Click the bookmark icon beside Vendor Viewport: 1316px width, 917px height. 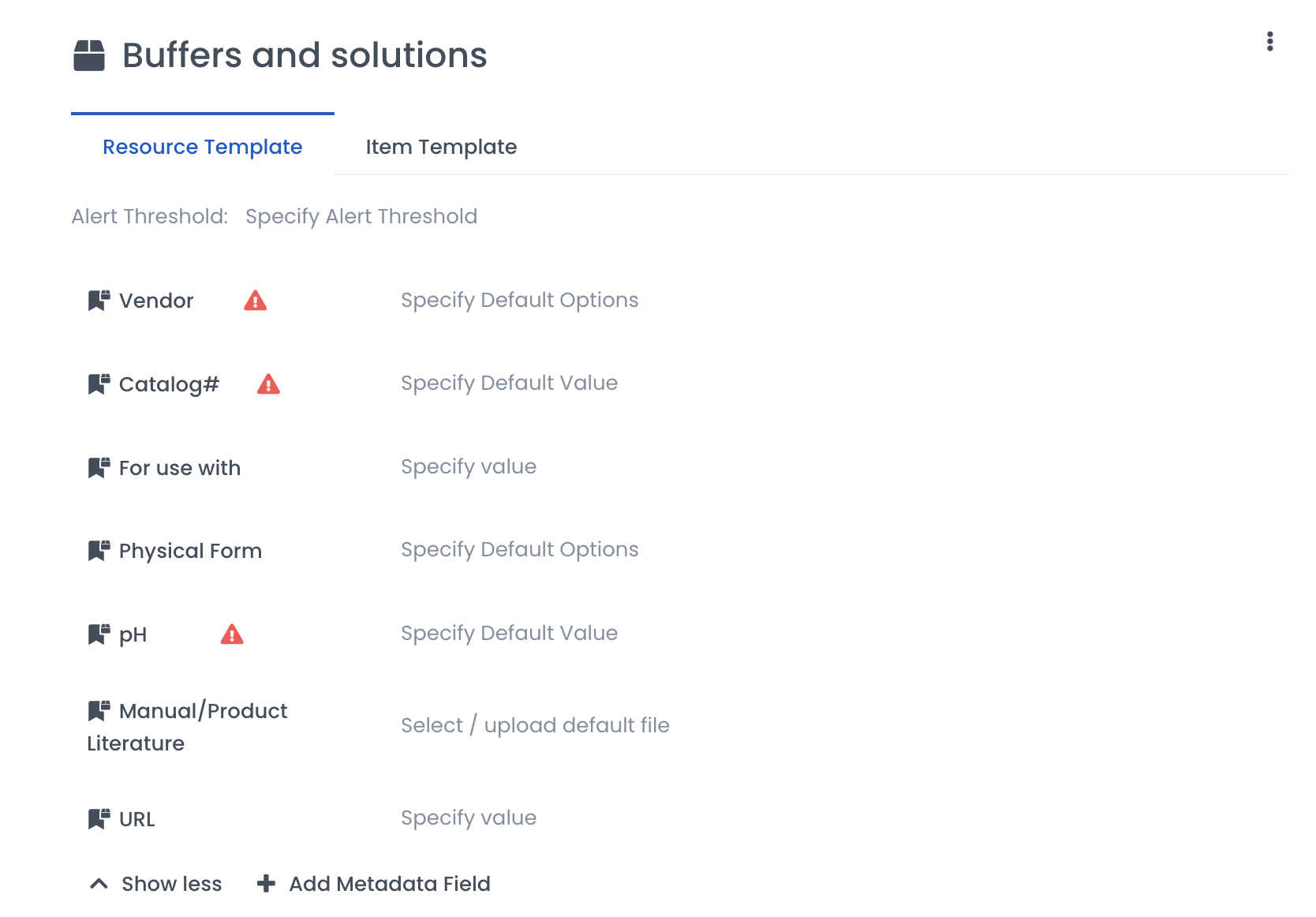[99, 301]
